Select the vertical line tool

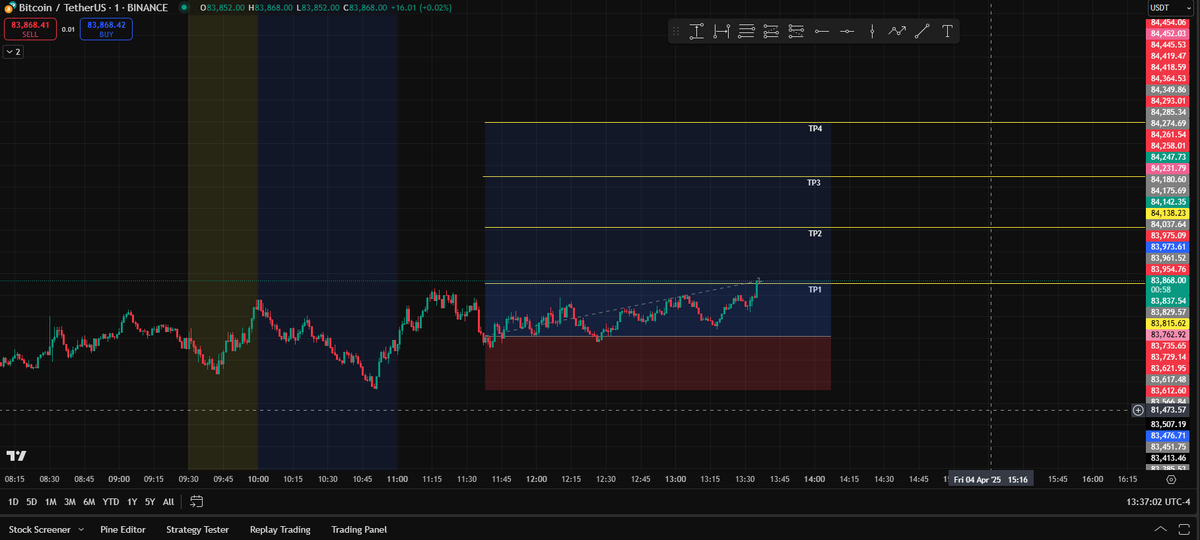pyautogui.click(x=872, y=32)
